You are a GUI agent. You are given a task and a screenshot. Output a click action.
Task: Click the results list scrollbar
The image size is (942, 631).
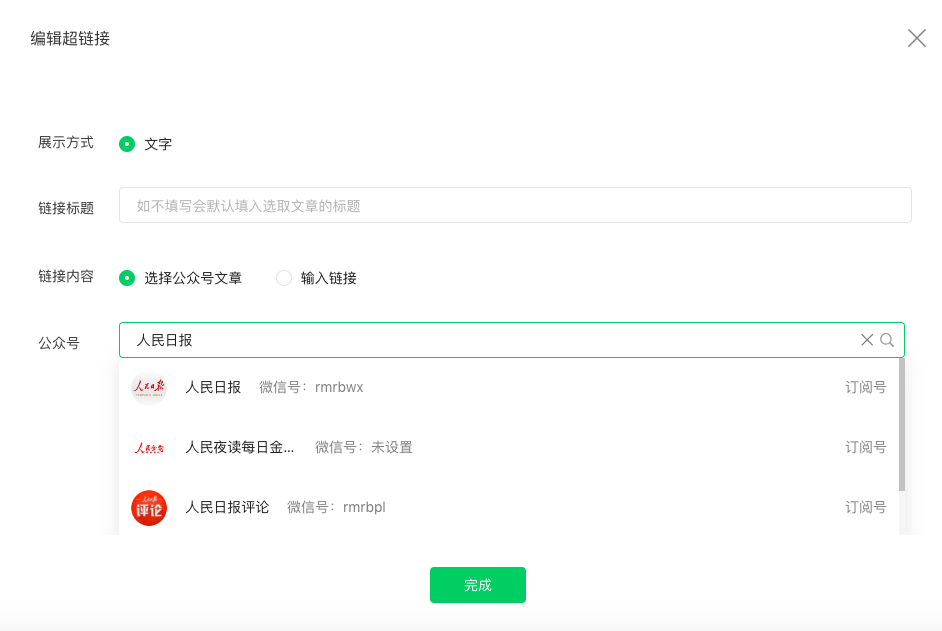[x=902, y=424]
